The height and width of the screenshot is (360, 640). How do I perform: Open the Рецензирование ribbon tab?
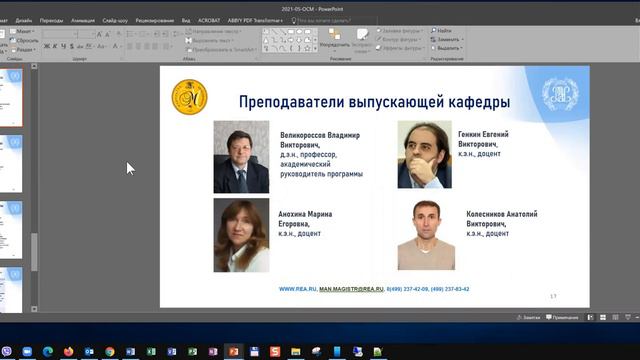coord(155,20)
